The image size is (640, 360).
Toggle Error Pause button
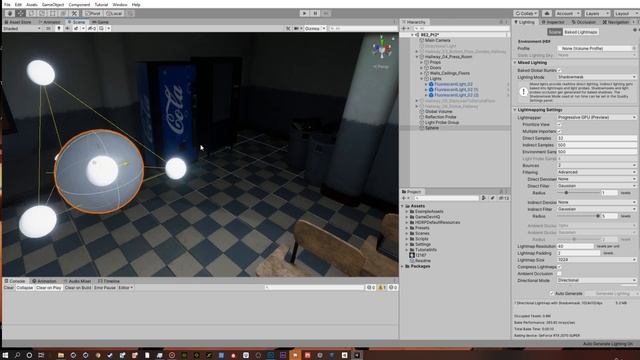click(105, 288)
